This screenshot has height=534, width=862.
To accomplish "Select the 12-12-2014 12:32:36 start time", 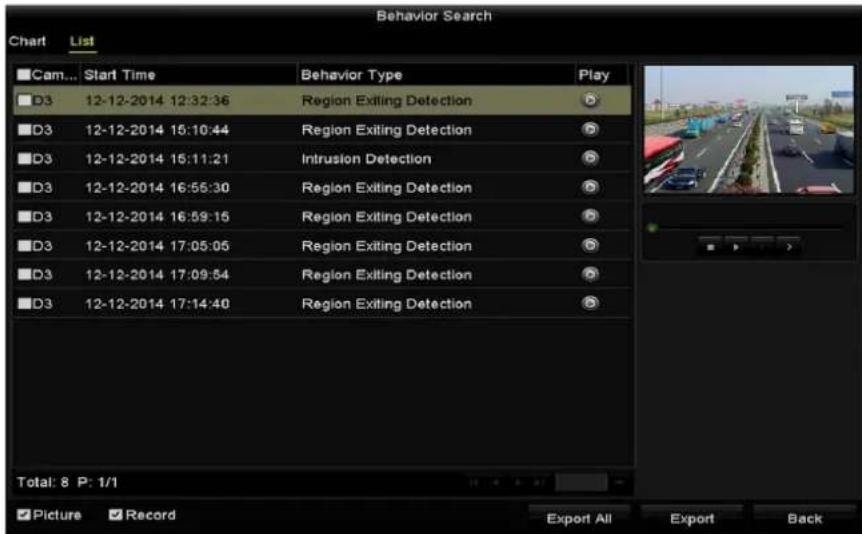I will coord(157,101).
